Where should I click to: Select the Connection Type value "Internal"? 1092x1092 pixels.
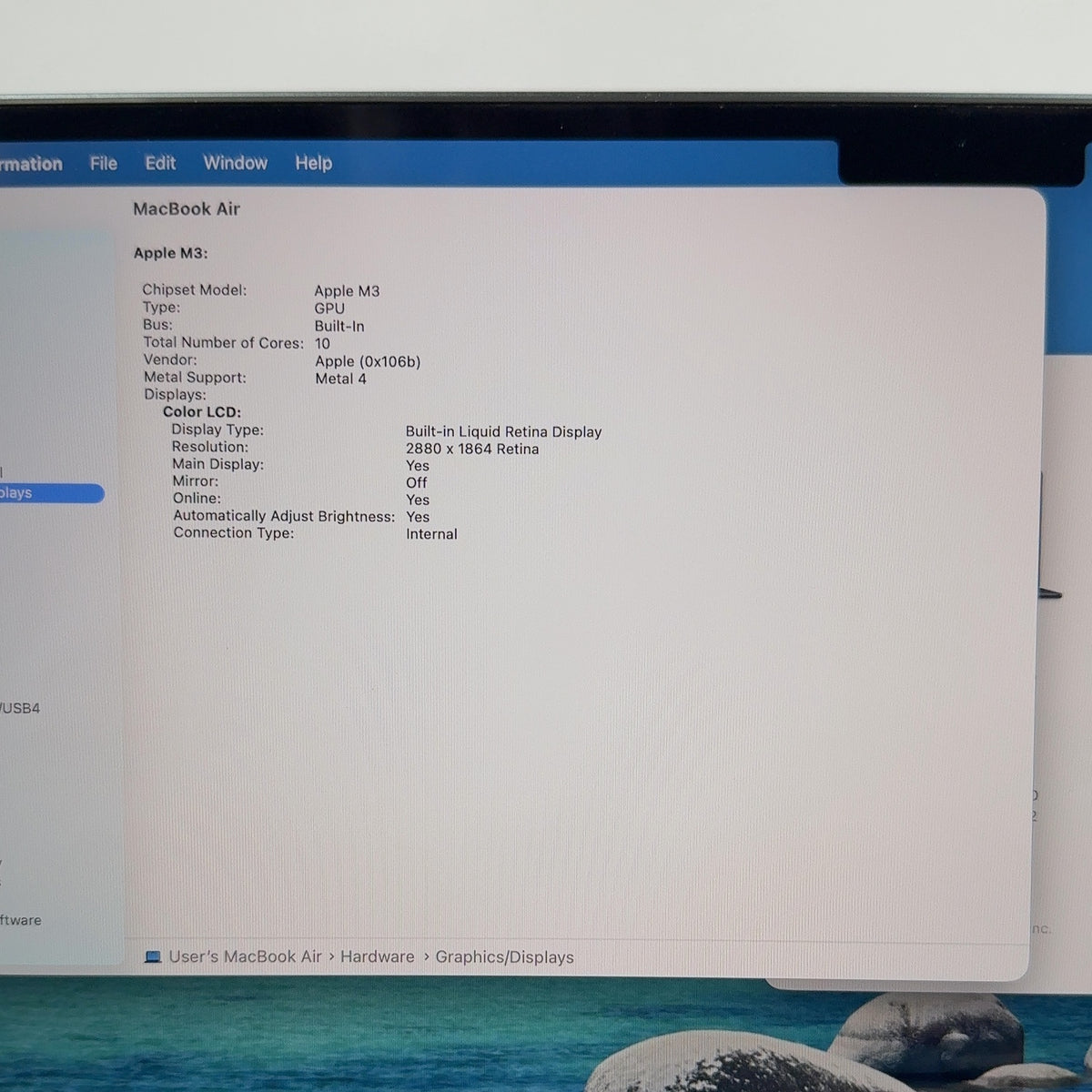432,534
